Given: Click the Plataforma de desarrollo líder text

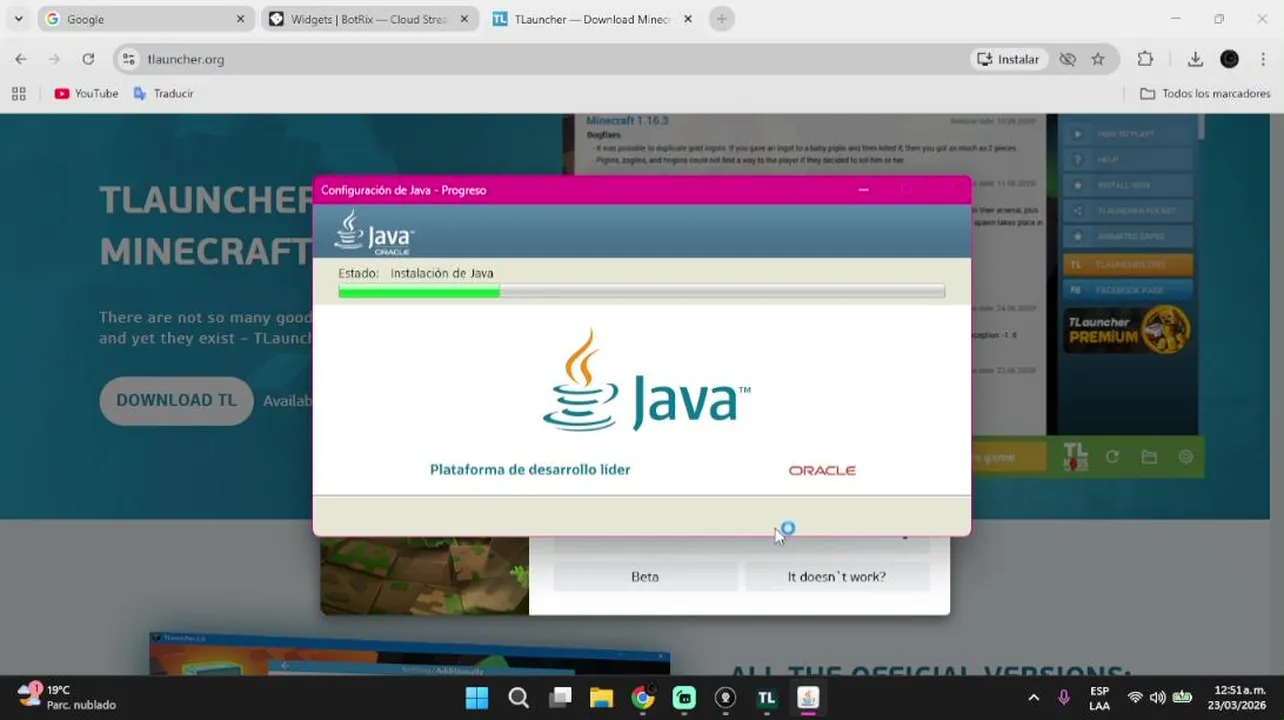Looking at the screenshot, I should 530,469.
